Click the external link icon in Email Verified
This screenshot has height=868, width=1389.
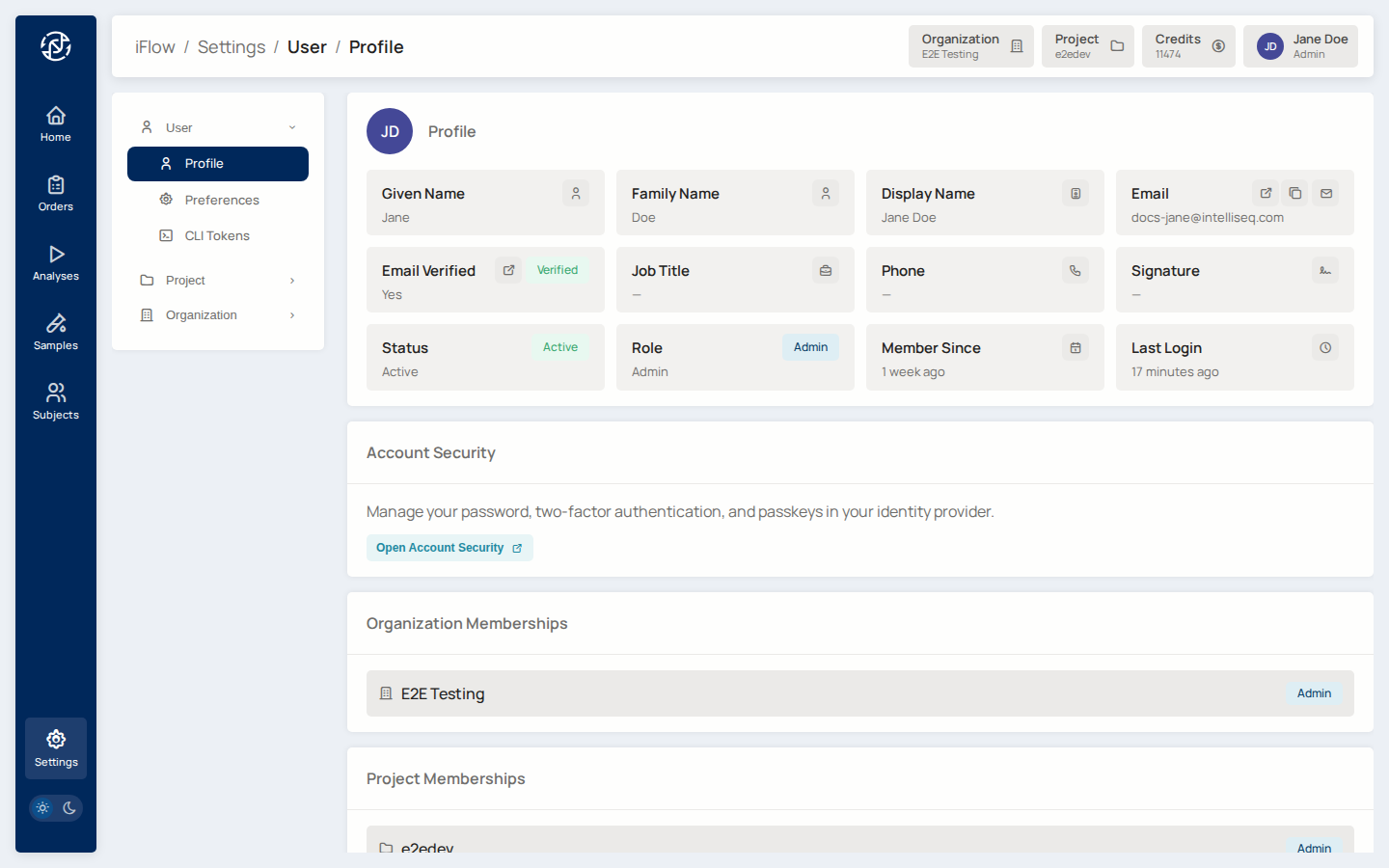[x=508, y=270]
